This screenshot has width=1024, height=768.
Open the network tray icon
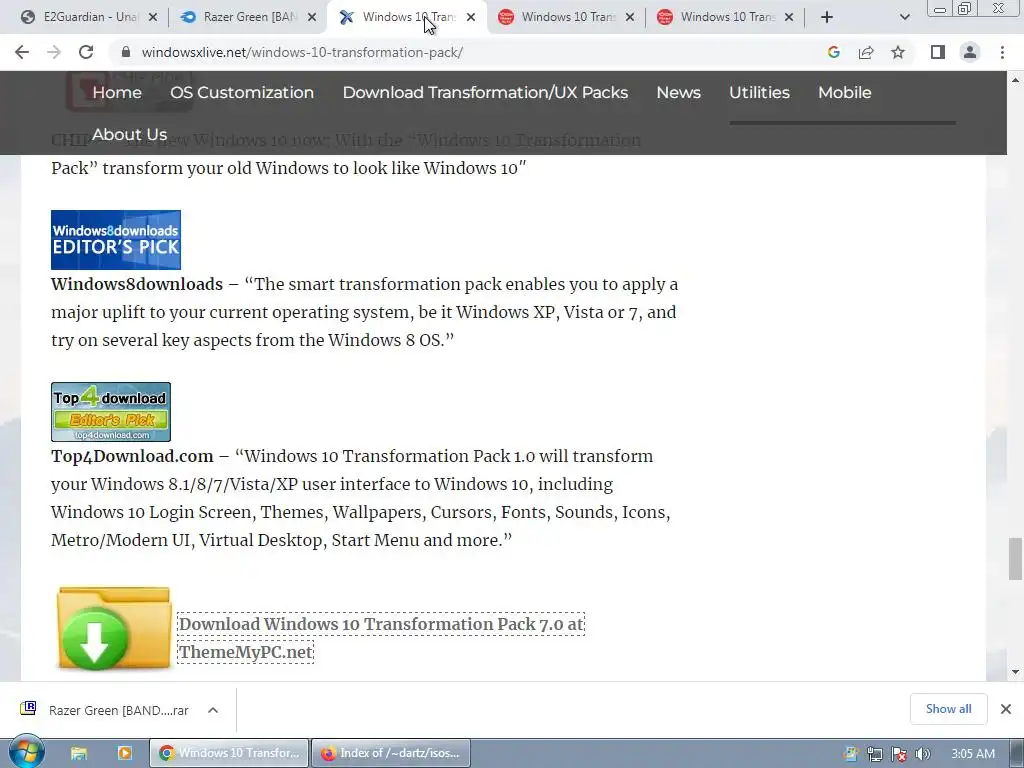point(874,754)
